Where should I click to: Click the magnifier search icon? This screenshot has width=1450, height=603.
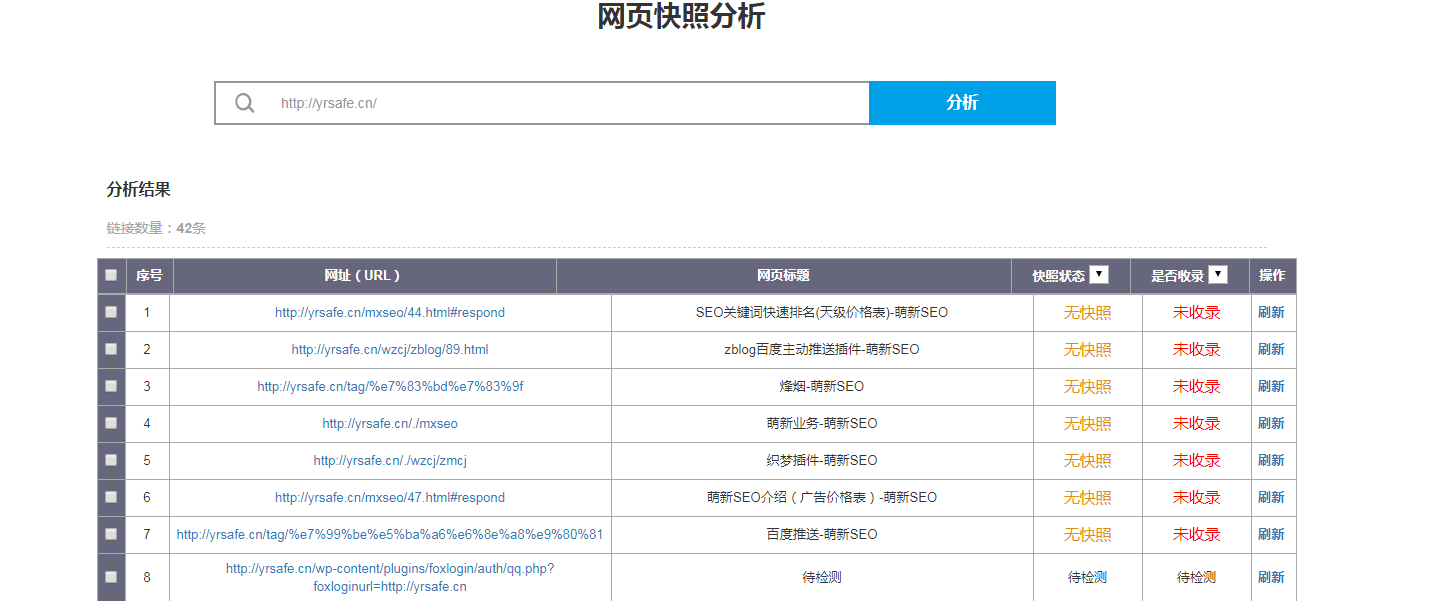click(245, 103)
